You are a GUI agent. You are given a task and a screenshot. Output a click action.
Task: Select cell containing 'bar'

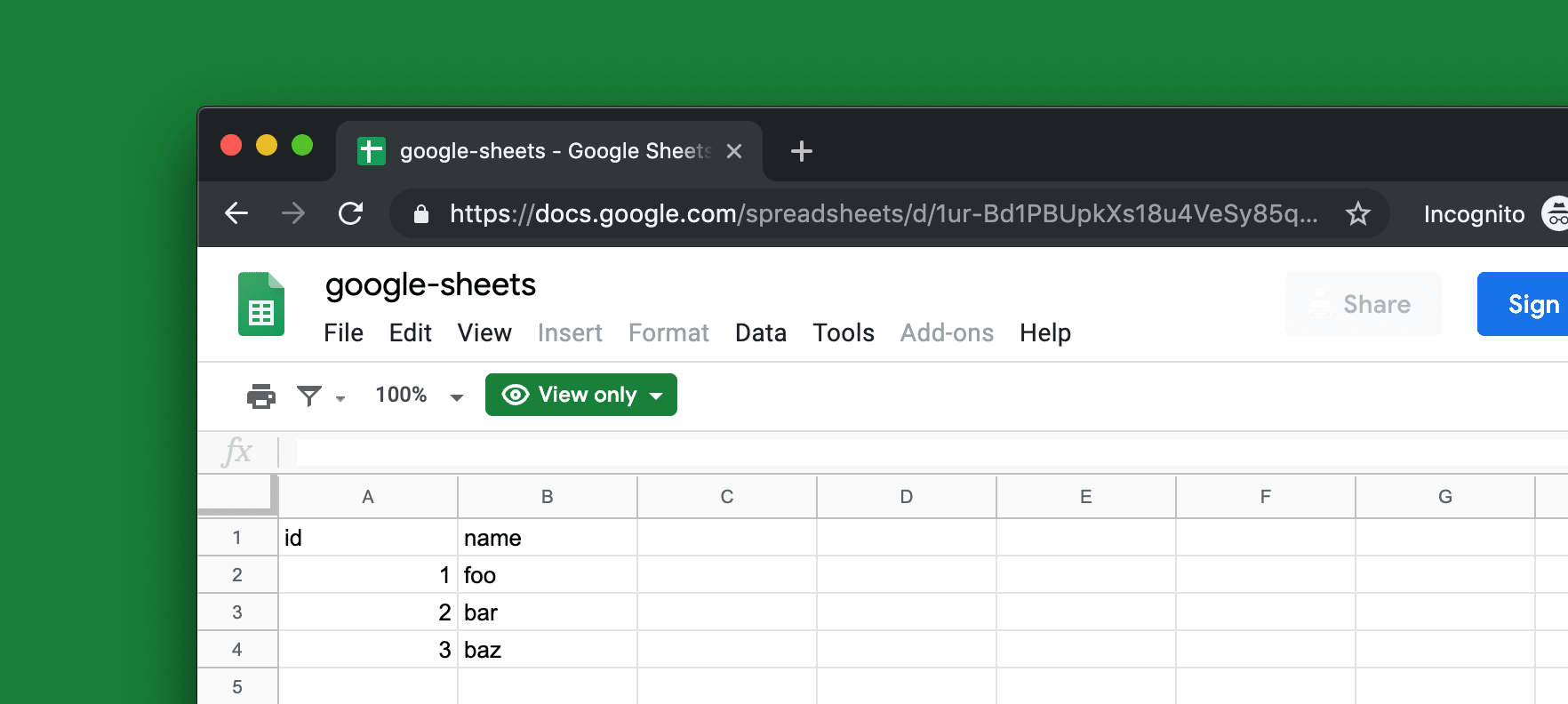tap(548, 612)
